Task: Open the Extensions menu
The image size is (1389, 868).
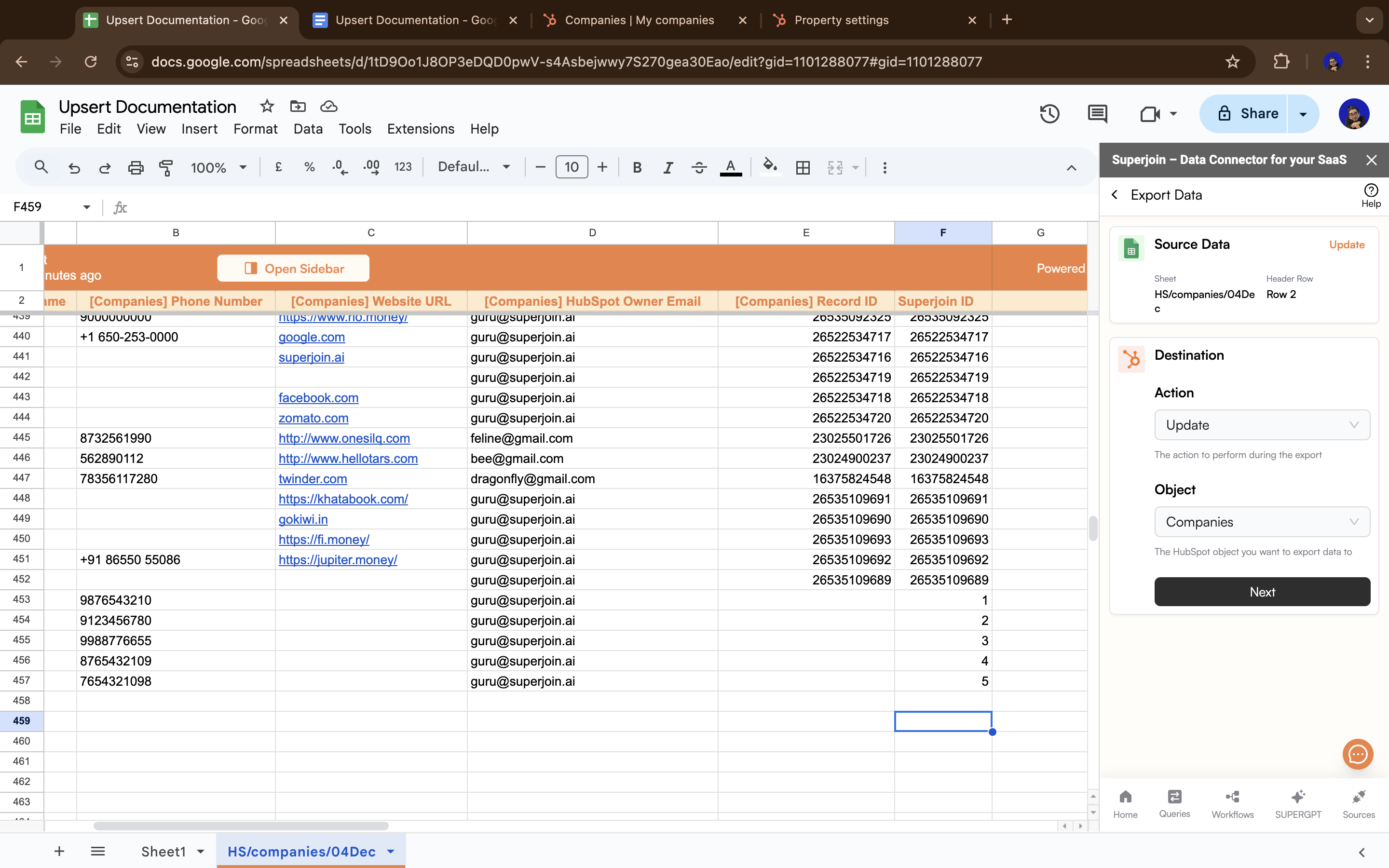Action: 420,129
